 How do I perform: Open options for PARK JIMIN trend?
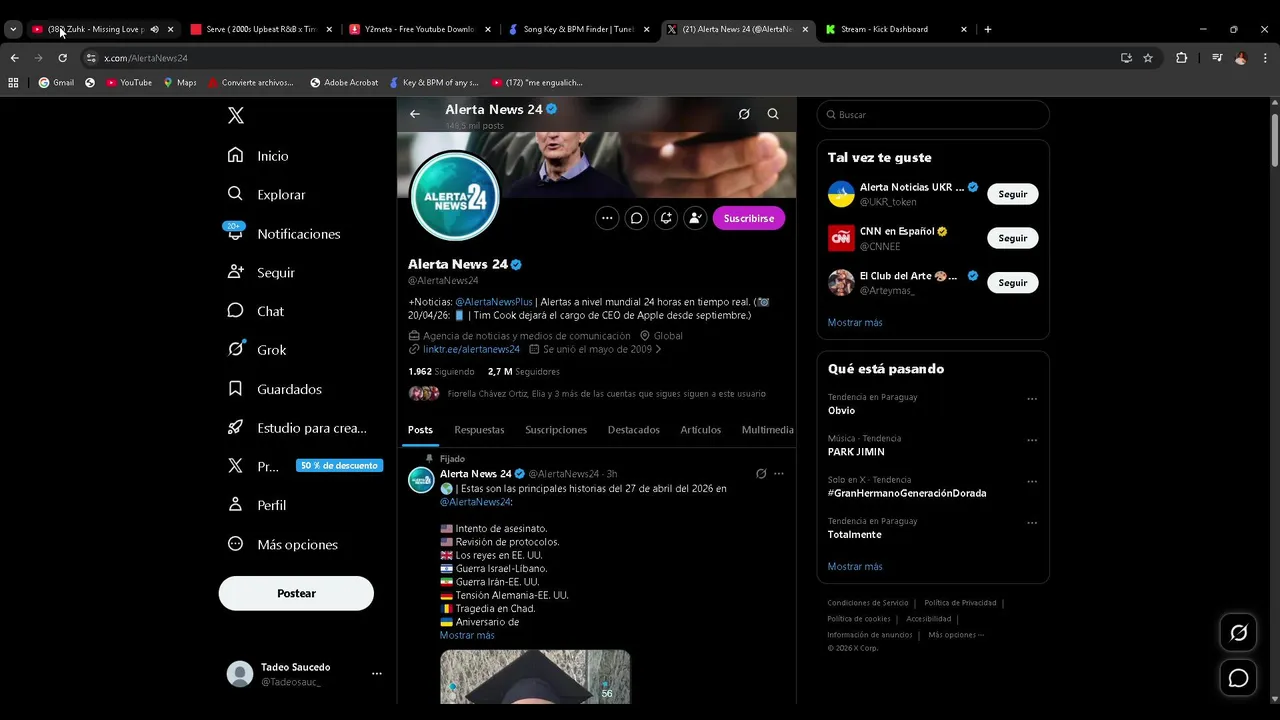[x=1032, y=440]
